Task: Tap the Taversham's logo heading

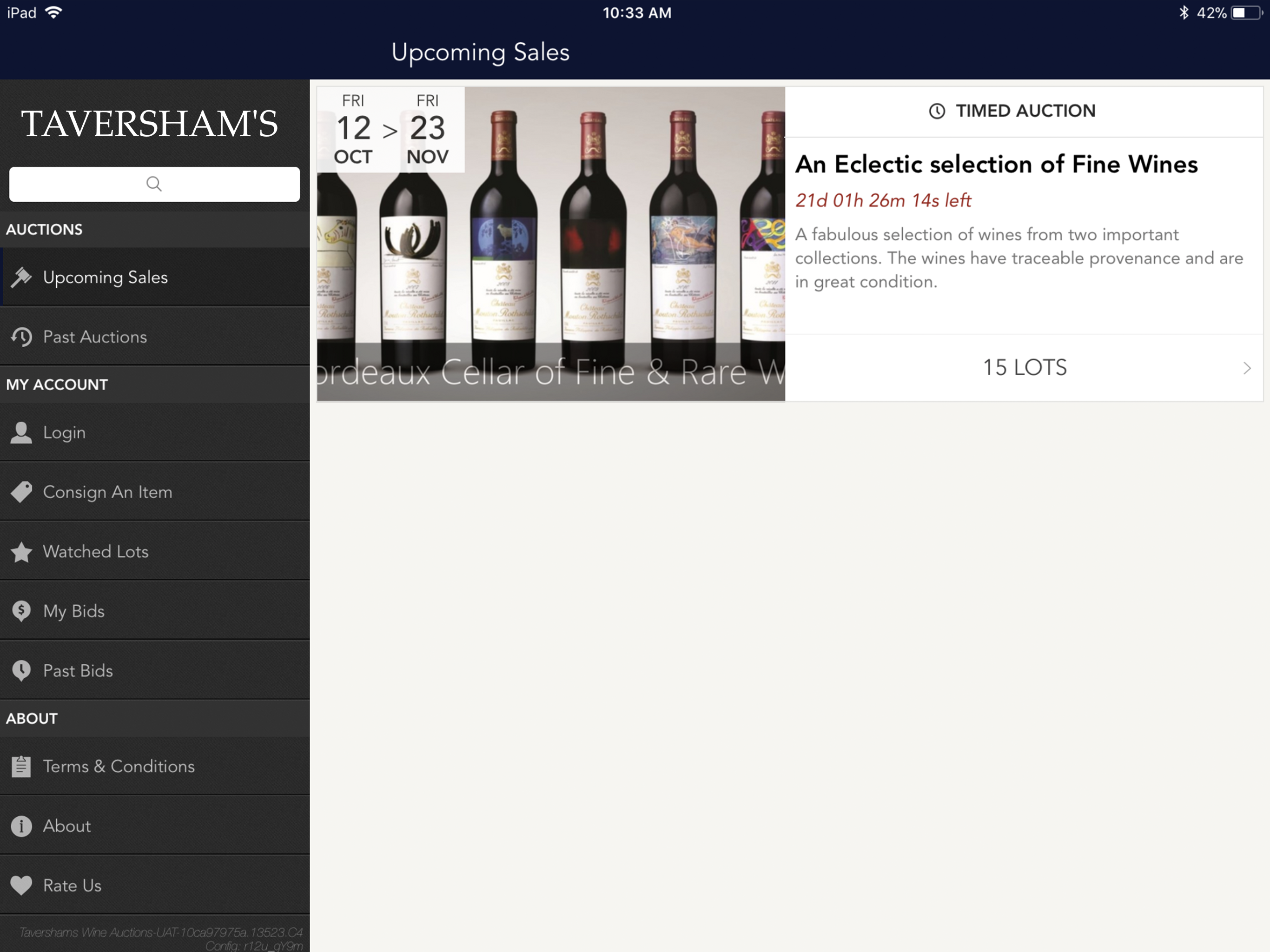Action: tap(150, 124)
